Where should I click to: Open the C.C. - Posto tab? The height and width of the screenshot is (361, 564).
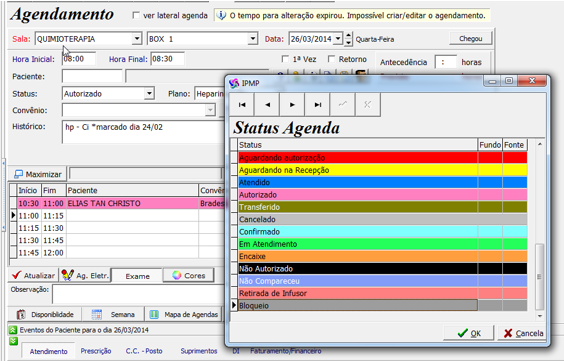(x=144, y=351)
